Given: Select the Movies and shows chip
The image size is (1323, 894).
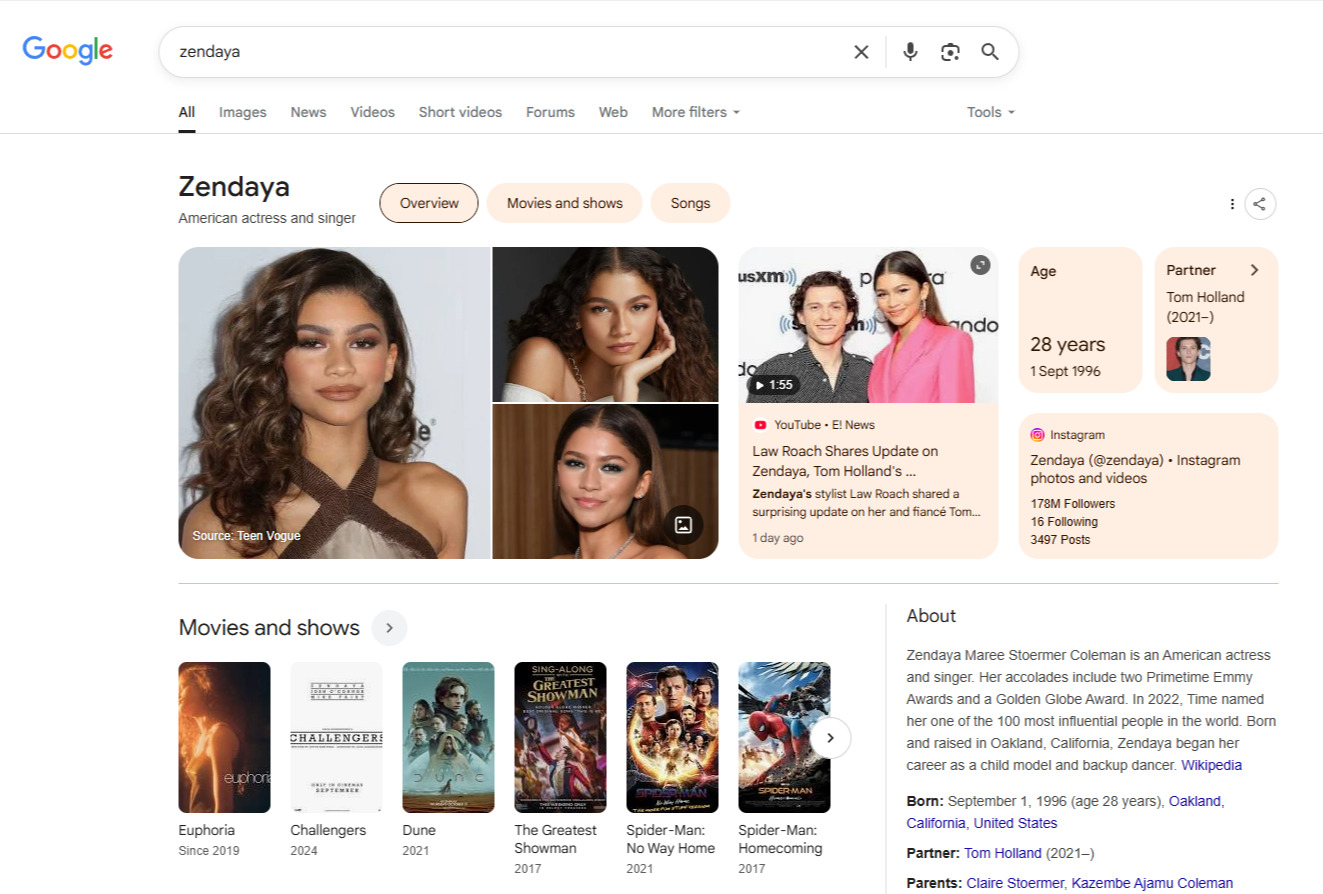Looking at the screenshot, I should [565, 203].
